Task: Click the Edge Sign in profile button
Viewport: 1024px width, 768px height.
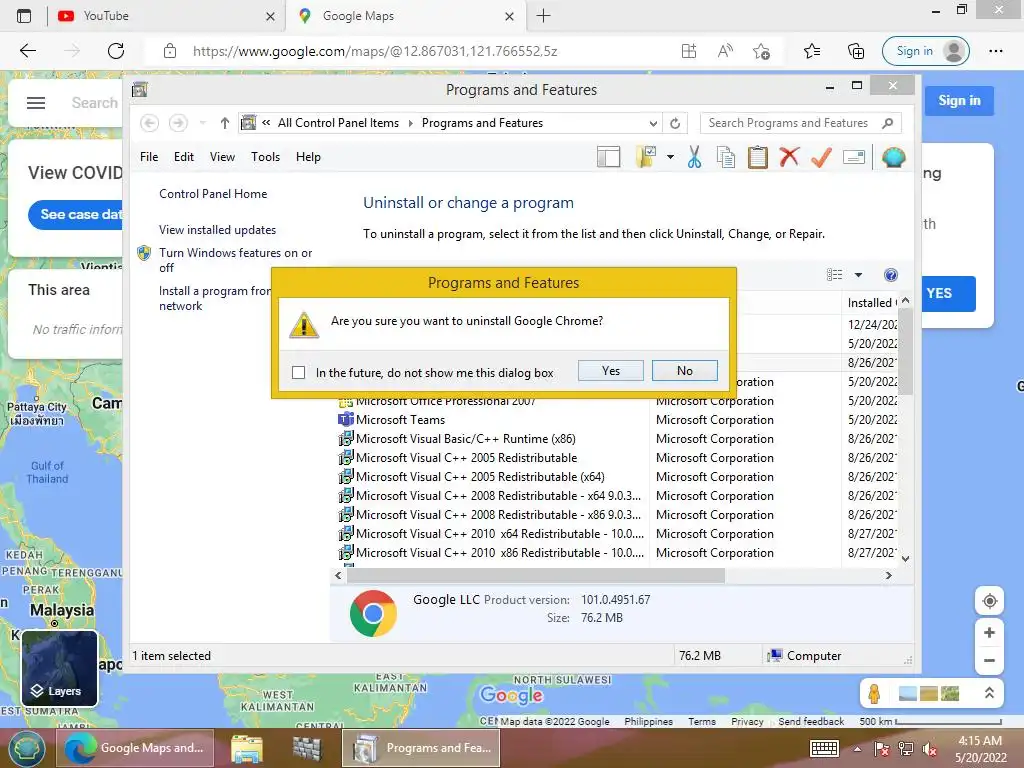Action: 926,51
